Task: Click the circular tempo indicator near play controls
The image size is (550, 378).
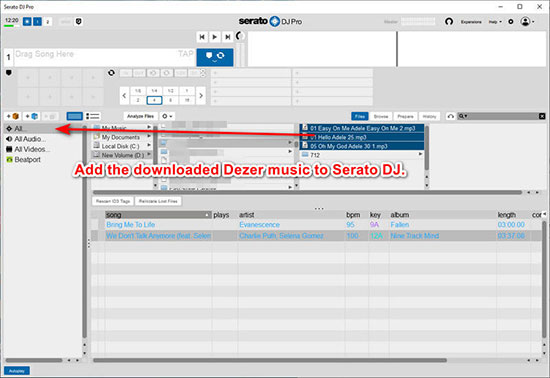Action: [240, 36]
